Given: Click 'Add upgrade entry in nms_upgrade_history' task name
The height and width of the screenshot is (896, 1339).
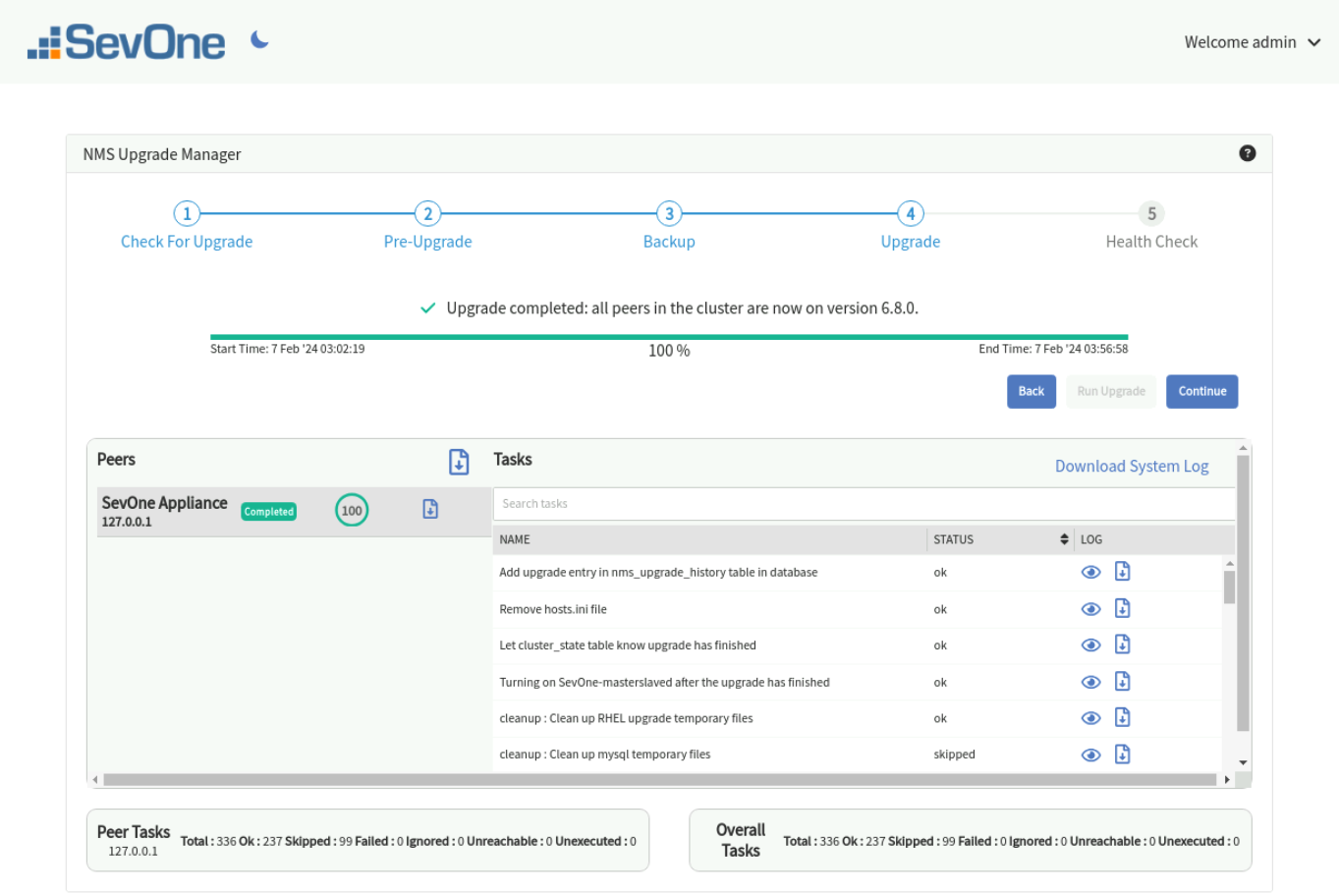Looking at the screenshot, I should 658,573.
